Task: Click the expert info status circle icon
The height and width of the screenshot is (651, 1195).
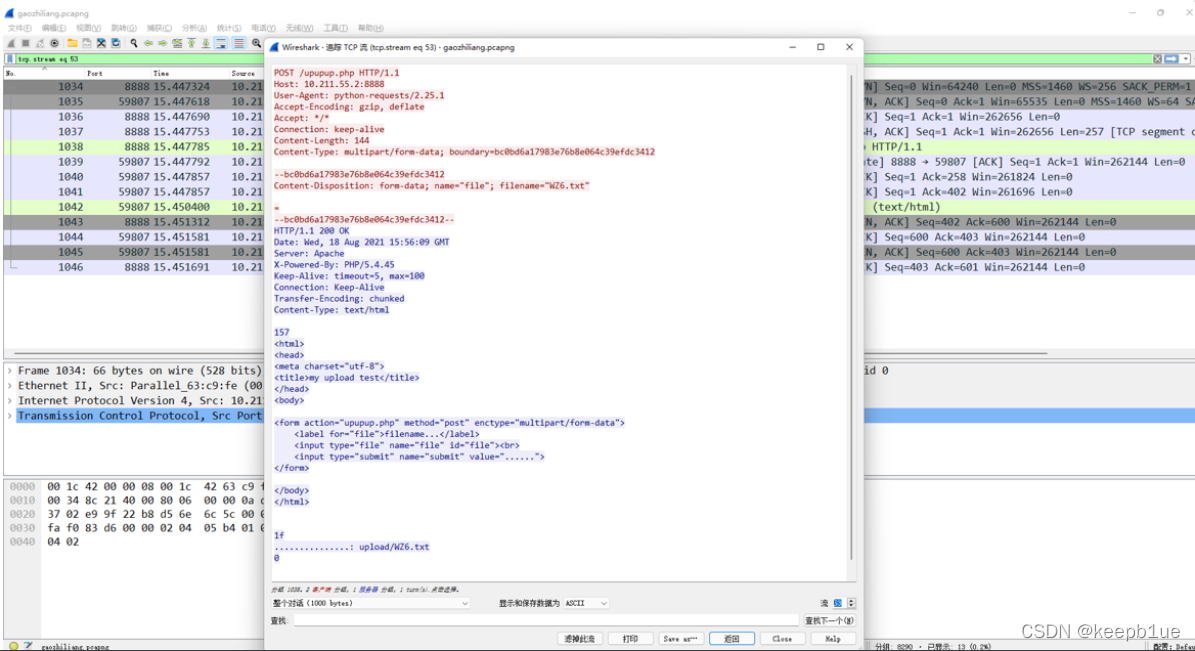Action: (x=13, y=646)
